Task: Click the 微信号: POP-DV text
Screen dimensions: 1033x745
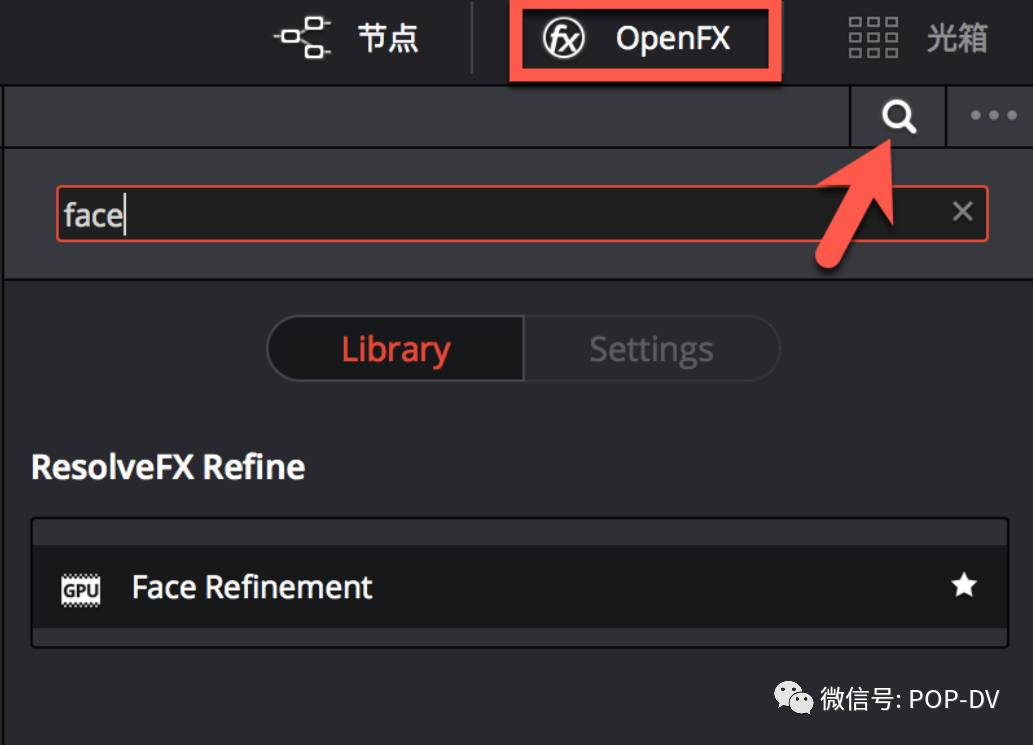Action: pyautogui.click(x=910, y=699)
